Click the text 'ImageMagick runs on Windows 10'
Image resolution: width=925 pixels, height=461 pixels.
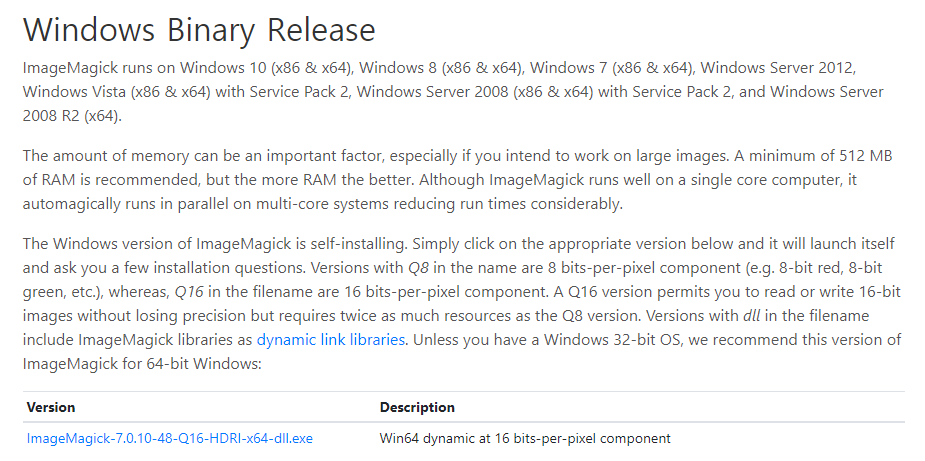(145, 68)
